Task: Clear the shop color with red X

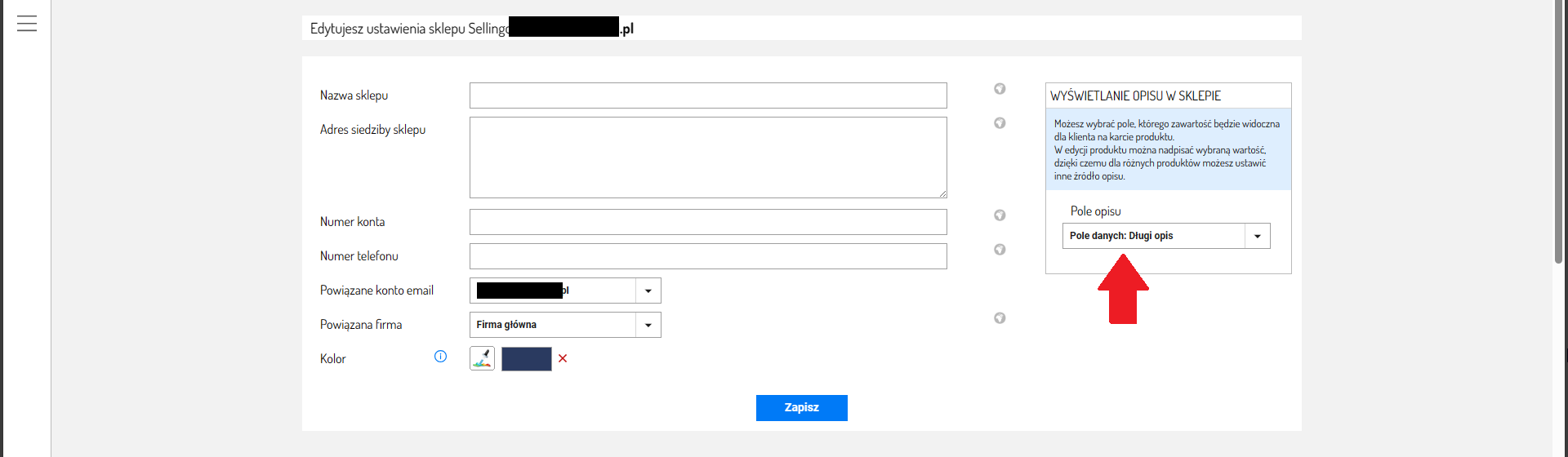Action: click(x=563, y=358)
